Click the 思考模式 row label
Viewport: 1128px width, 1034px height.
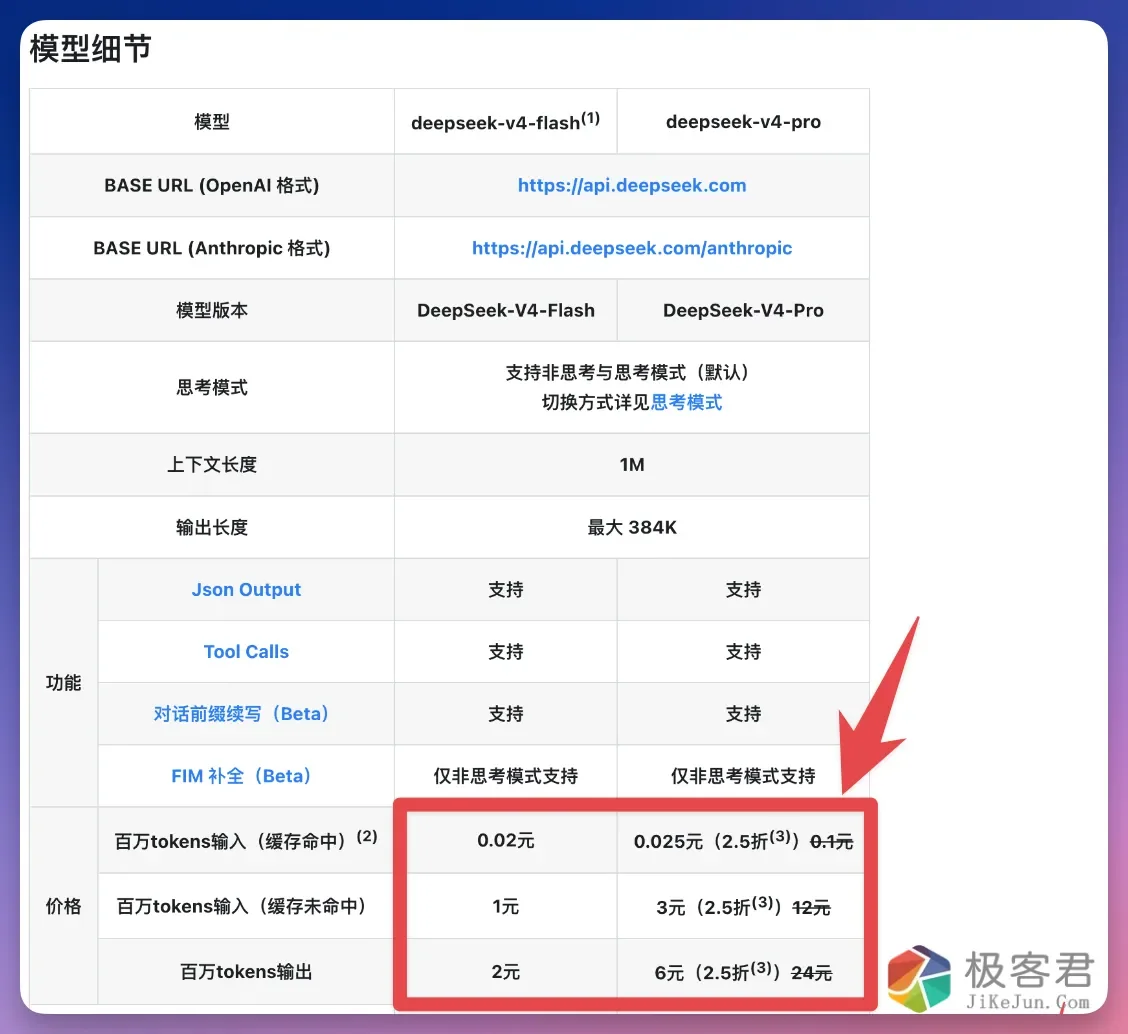coord(212,387)
